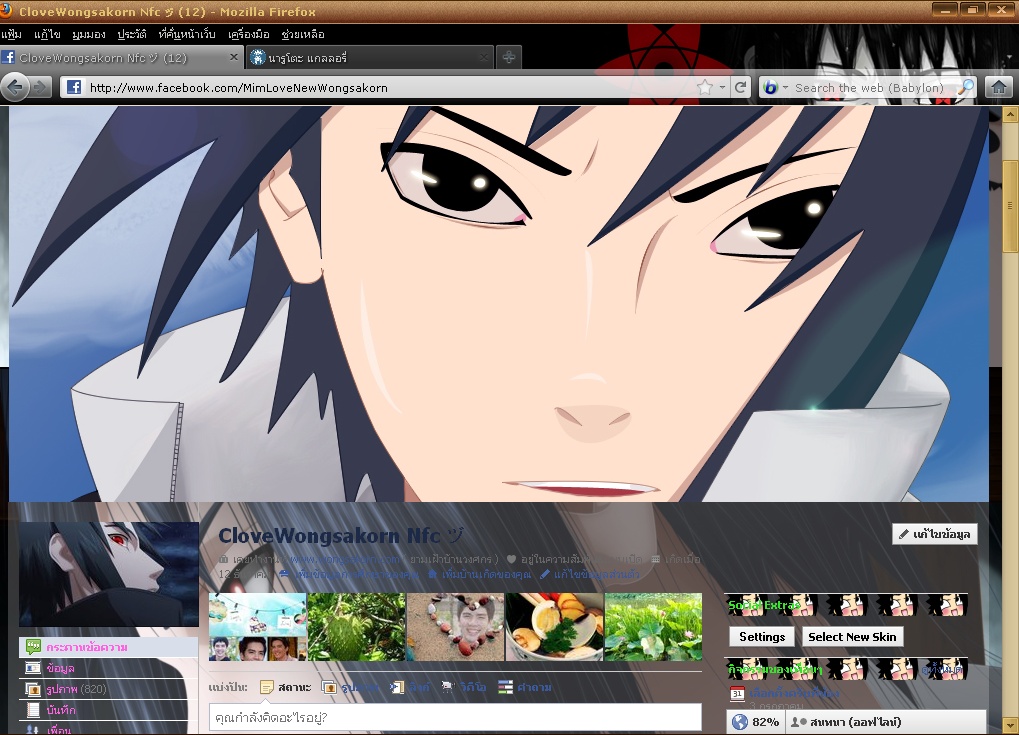Click ดูทั้งหมด see all link
The image size is (1019, 735).
pyautogui.click(x=942, y=669)
